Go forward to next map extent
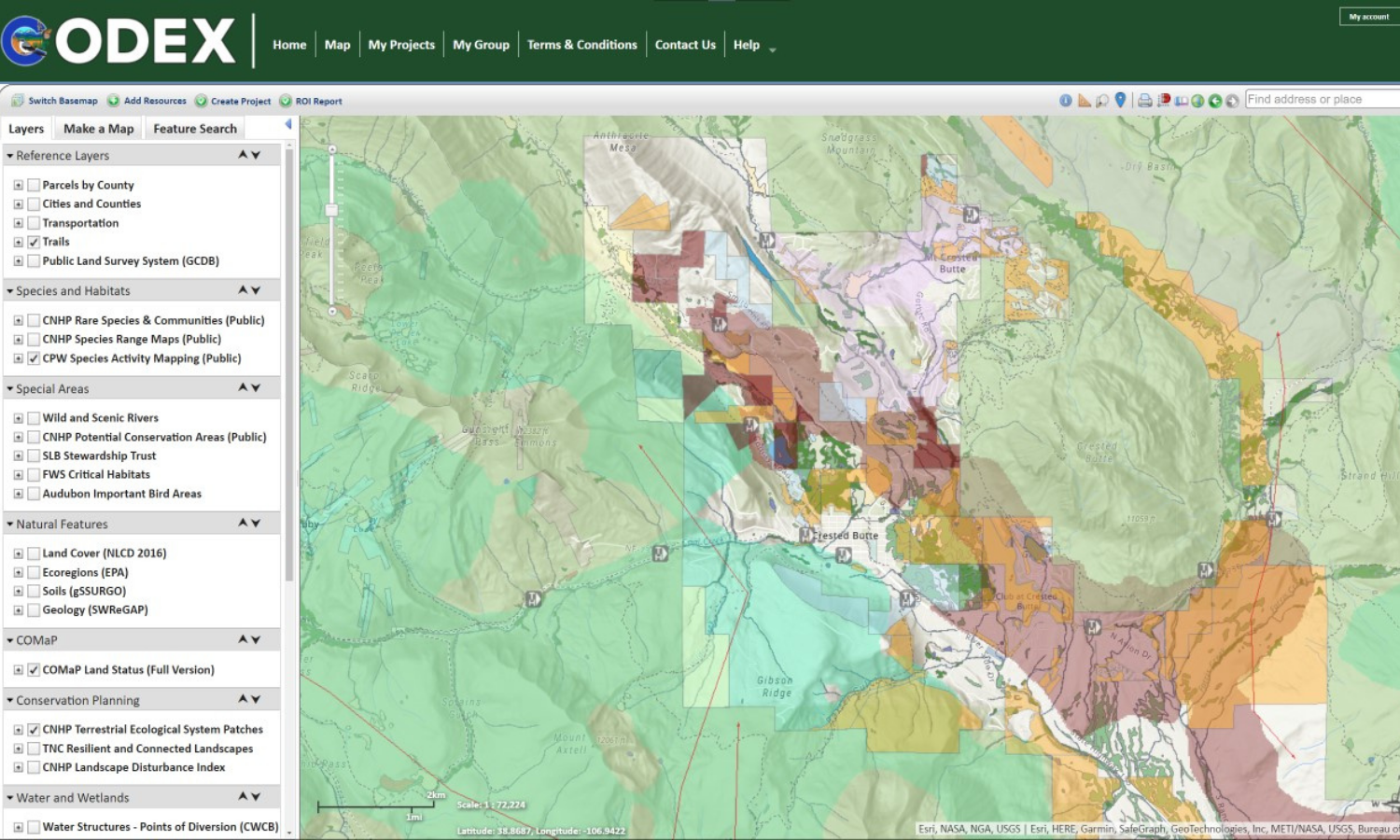1400x840 pixels. 1233,99
